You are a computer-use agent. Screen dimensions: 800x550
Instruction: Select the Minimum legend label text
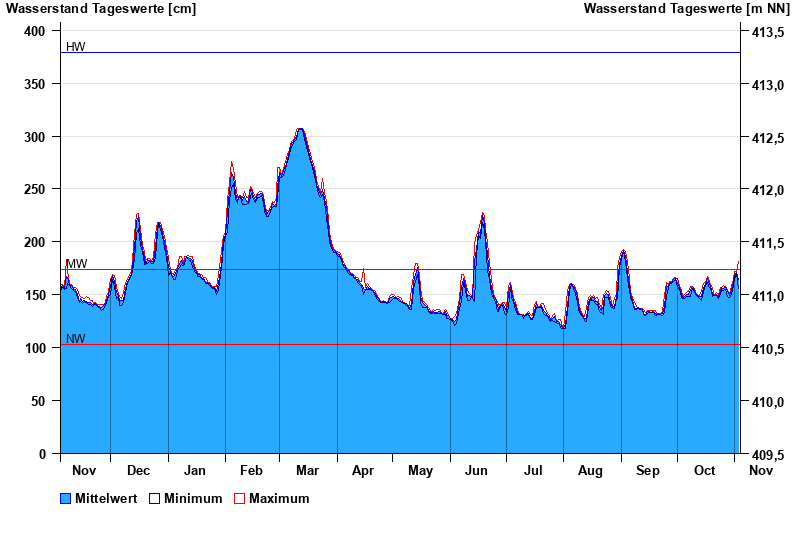[x=193, y=498]
